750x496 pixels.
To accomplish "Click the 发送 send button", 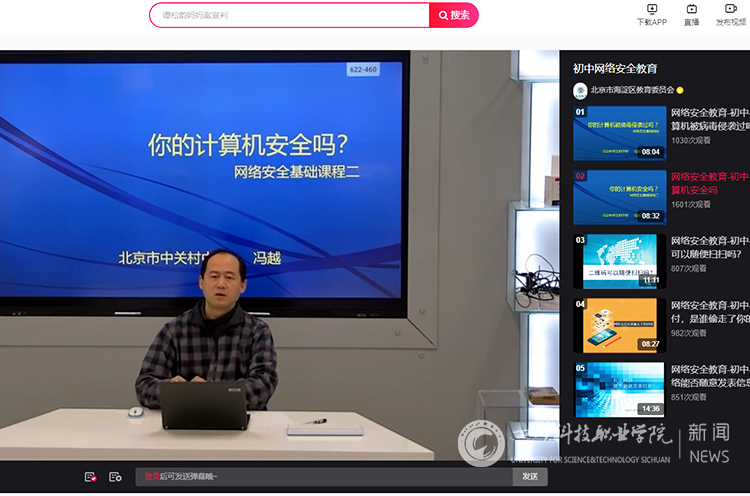I will 530,477.
